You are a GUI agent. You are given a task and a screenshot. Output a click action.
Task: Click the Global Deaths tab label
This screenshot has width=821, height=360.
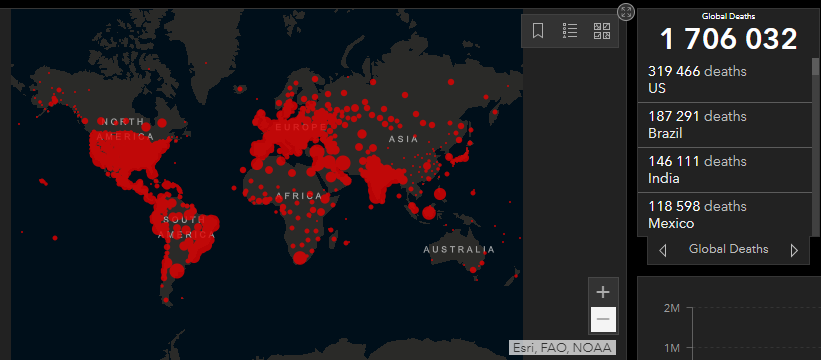click(728, 249)
